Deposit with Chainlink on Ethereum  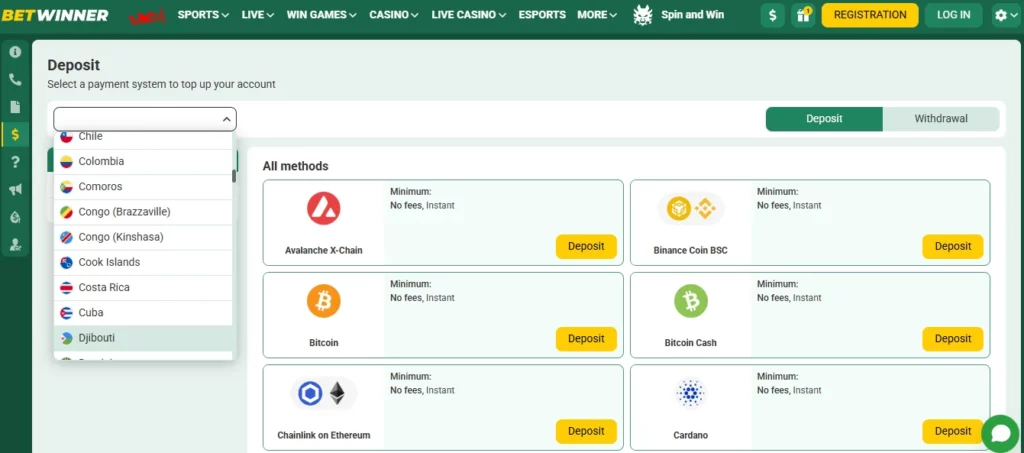click(586, 431)
